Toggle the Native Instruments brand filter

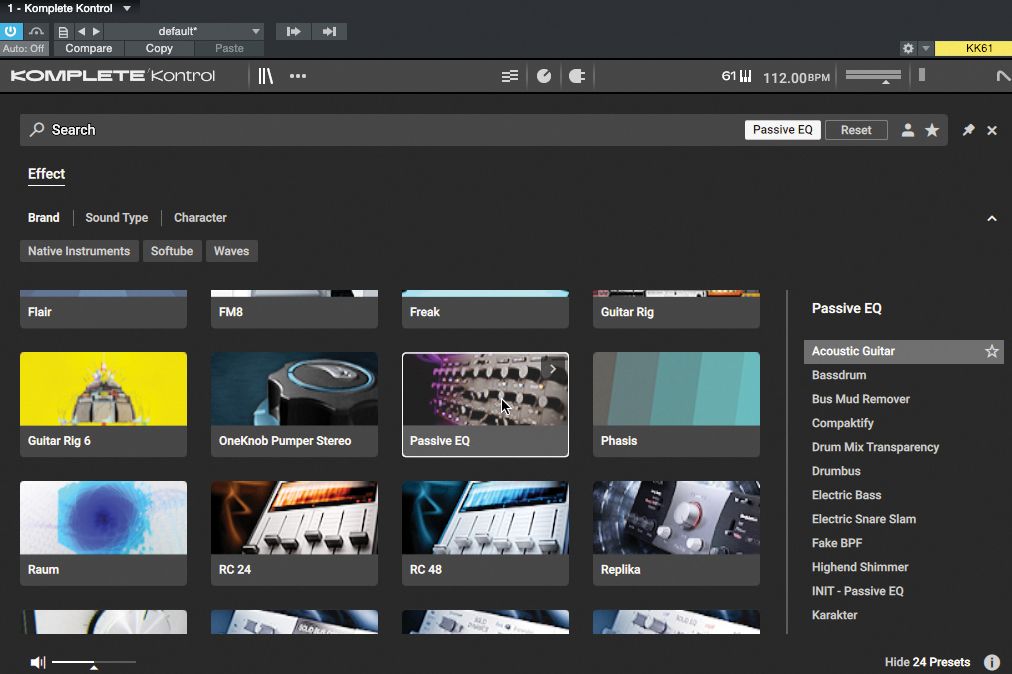pyautogui.click(x=79, y=251)
